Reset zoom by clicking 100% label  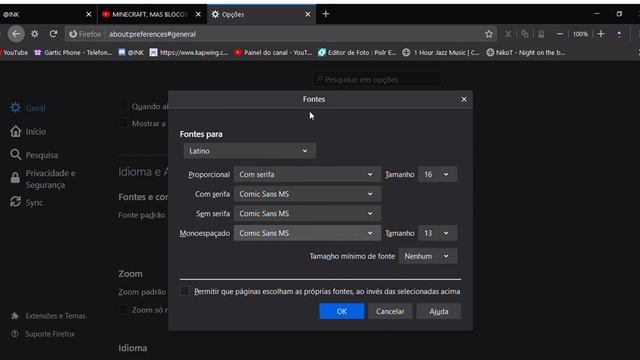pos(580,34)
